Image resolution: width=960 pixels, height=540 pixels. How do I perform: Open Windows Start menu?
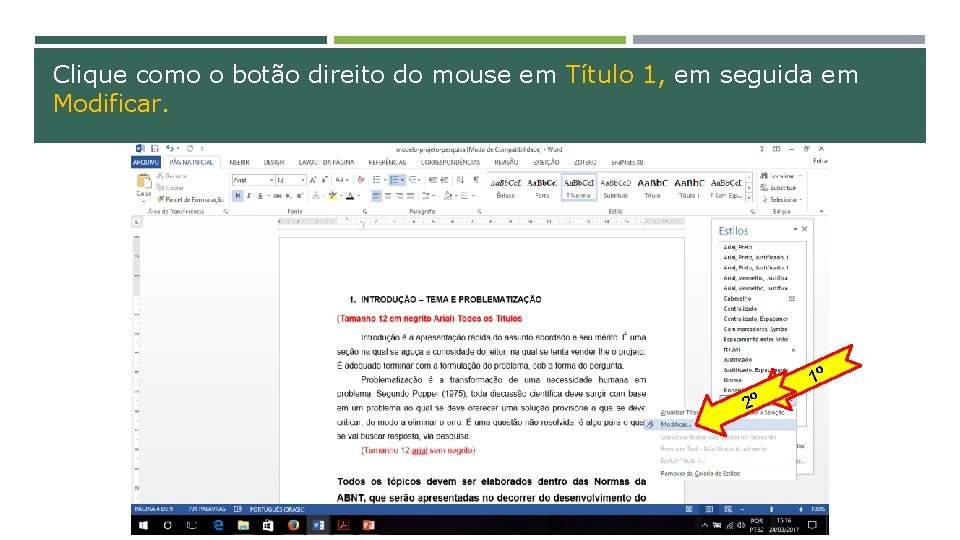[143, 525]
